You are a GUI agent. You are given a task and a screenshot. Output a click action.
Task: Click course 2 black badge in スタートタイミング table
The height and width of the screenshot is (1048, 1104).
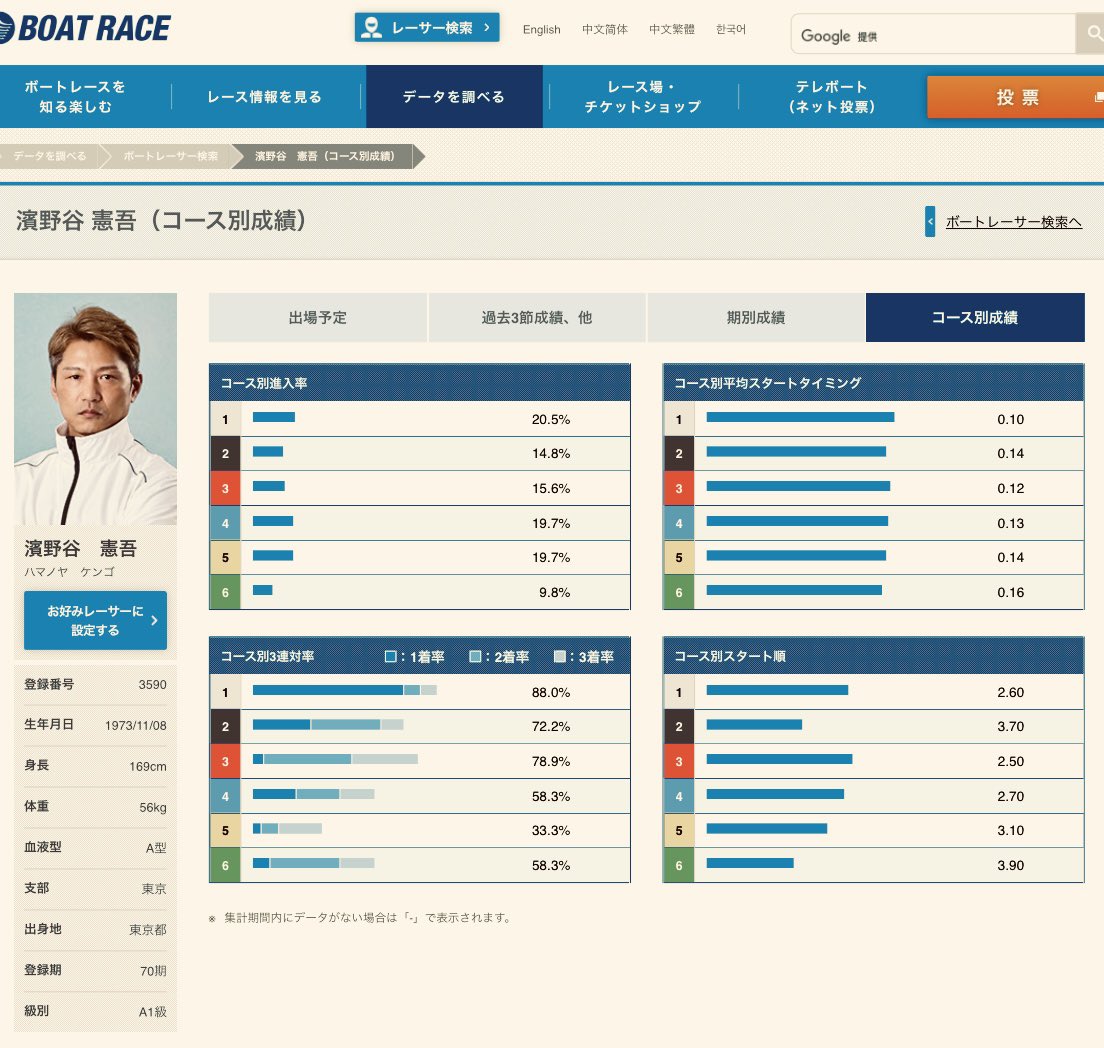click(x=679, y=454)
